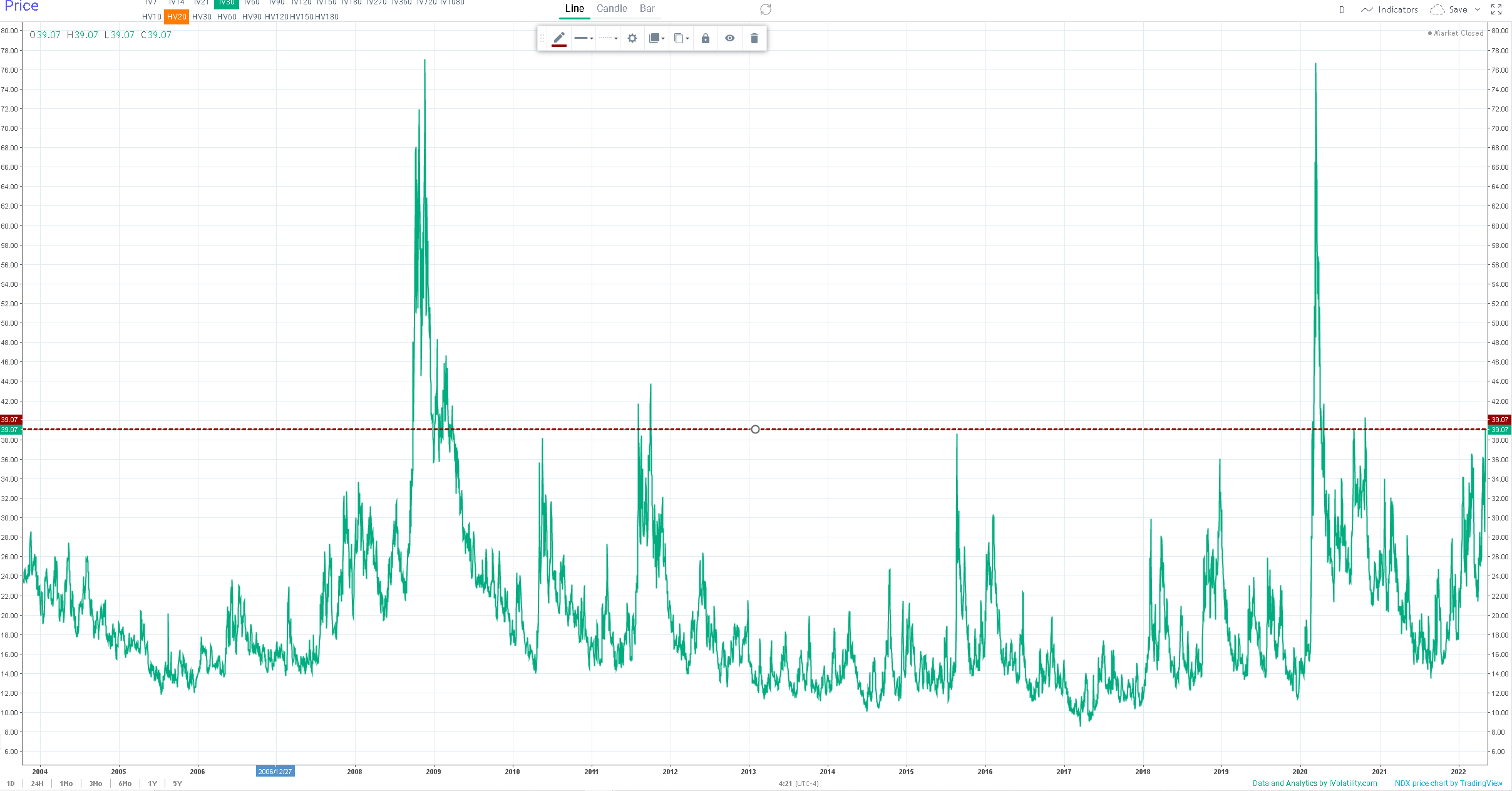Screen dimensions: 1512x791
Task: Open line style dashed dropdown
Action: tap(608, 38)
